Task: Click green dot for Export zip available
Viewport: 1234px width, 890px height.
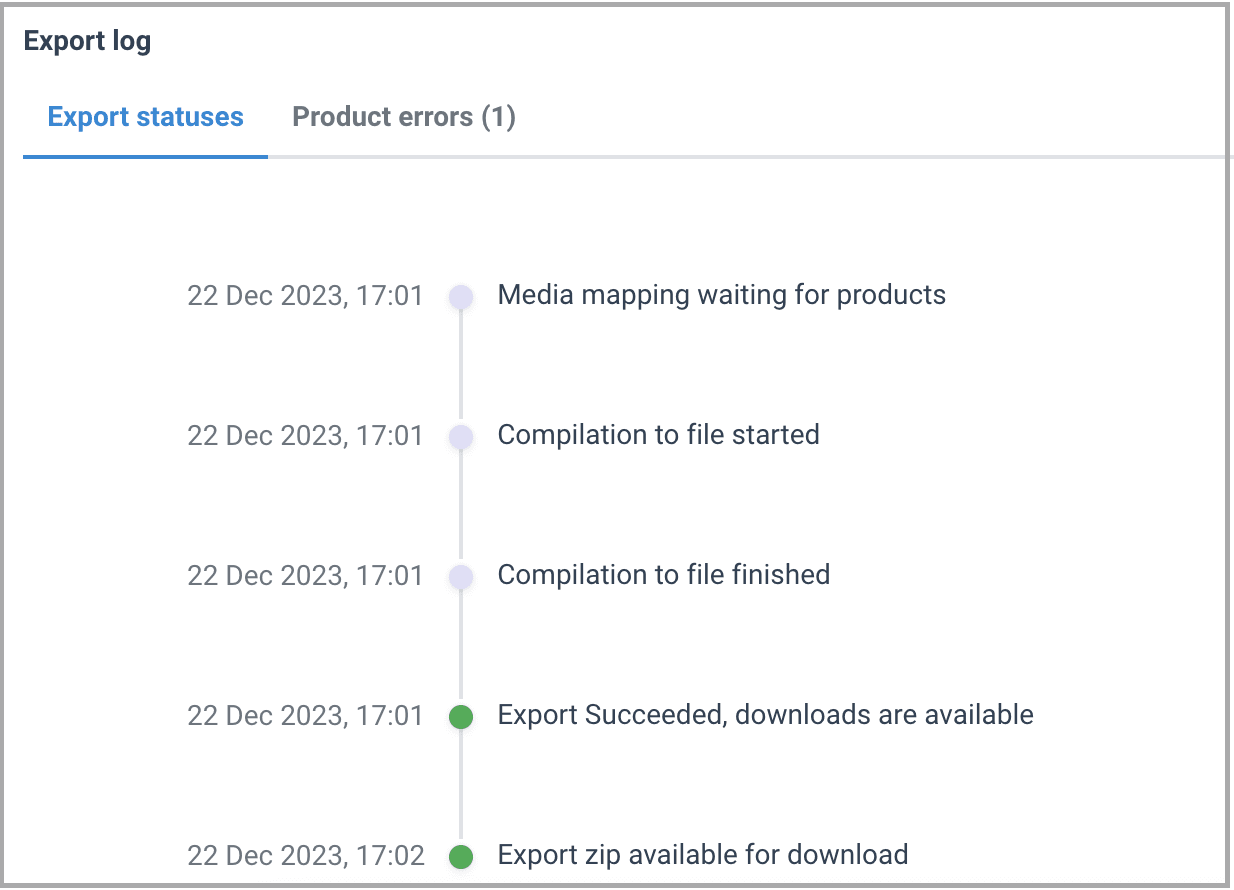Action: pos(461,856)
